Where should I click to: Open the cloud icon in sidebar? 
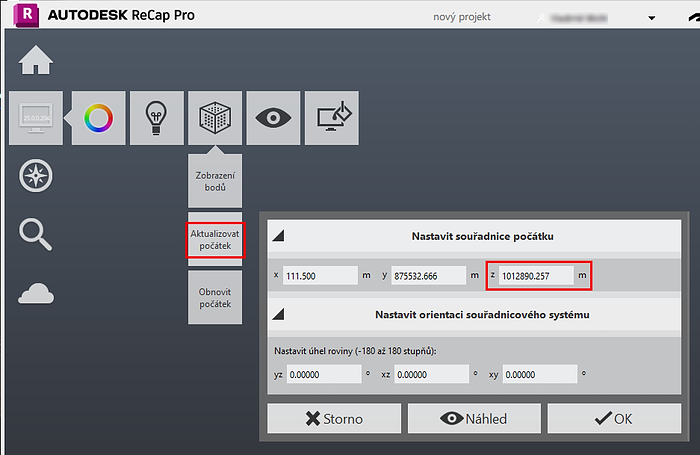pyautogui.click(x=36, y=294)
